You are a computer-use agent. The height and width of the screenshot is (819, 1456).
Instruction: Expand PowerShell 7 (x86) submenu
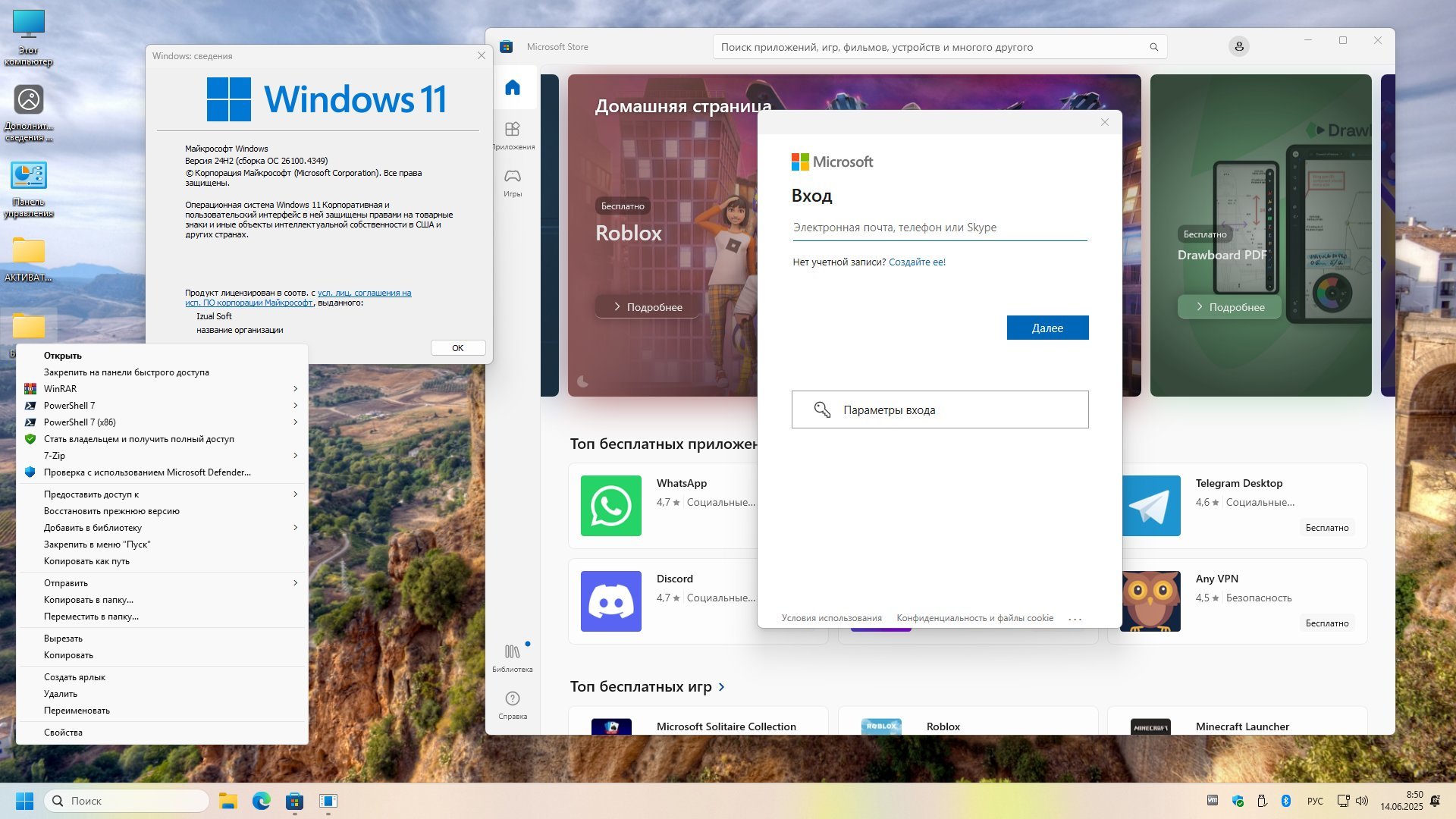(x=295, y=422)
